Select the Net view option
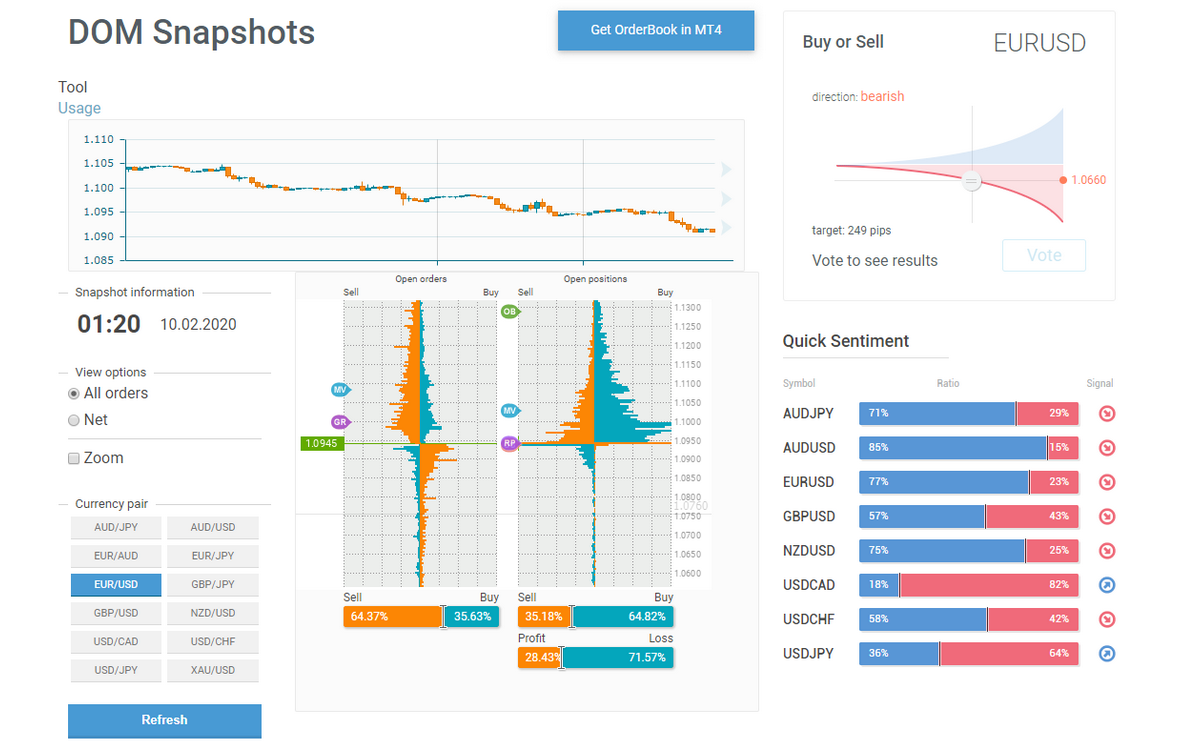Screen dimensions: 1200x750 coord(73,420)
